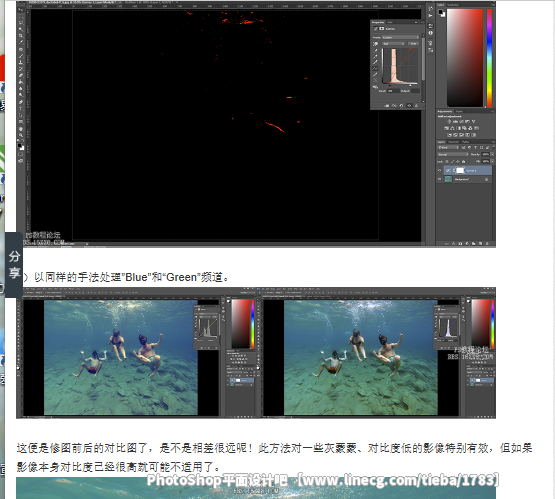The image size is (555, 499).
Task: Select the Eyedropper tool in left toolbar
Action: click(x=21, y=42)
